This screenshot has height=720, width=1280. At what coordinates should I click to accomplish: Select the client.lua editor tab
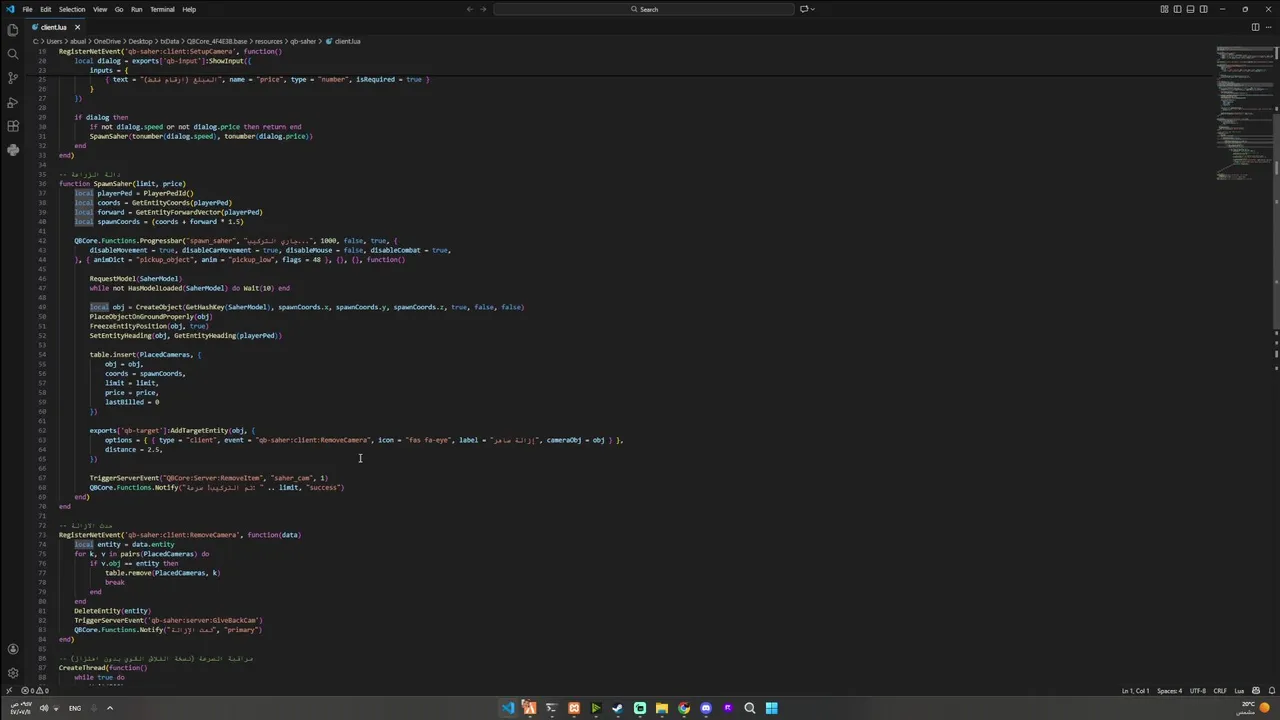tap(54, 27)
